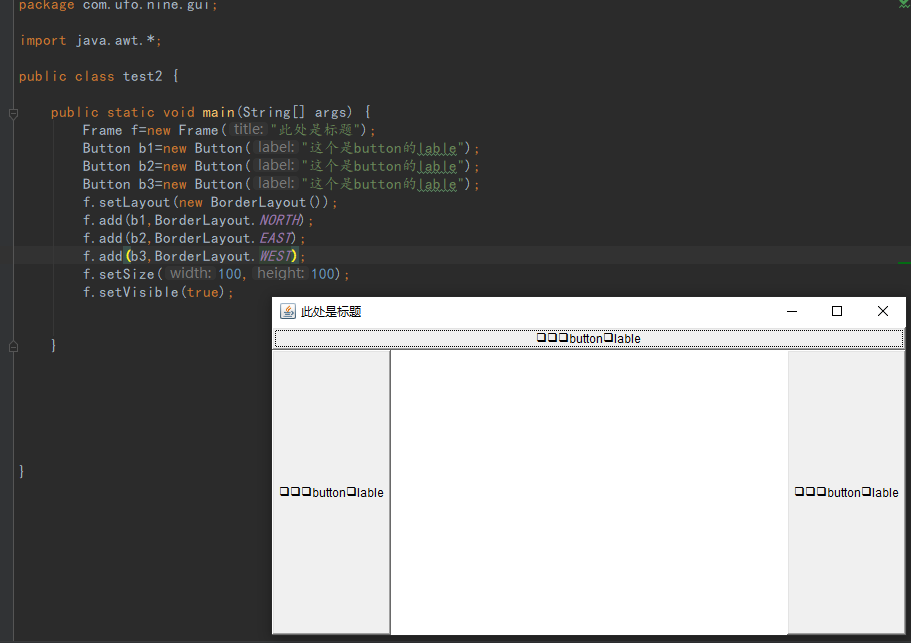Minimize the 此处是标题 window
Viewport: 911px width, 643px height.
[x=791, y=311]
